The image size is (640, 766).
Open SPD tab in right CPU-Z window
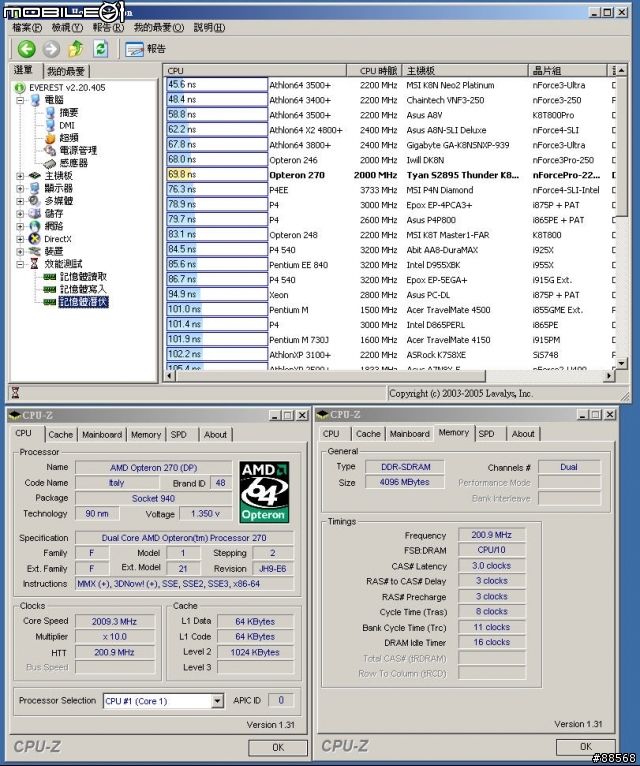487,433
